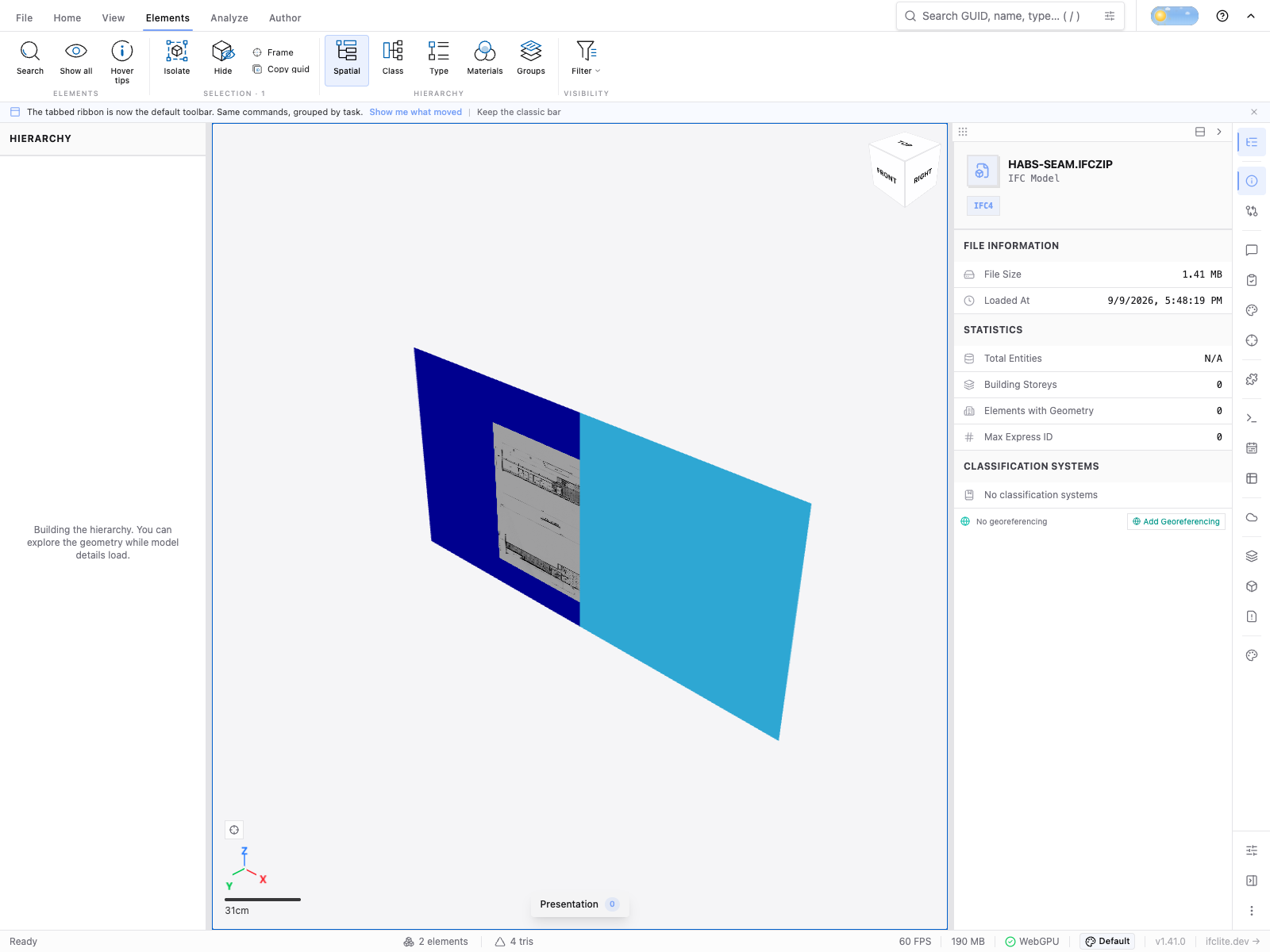The height and width of the screenshot is (952, 1270).
Task: Open the Groups hierarchy
Action: tap(531, 59)
